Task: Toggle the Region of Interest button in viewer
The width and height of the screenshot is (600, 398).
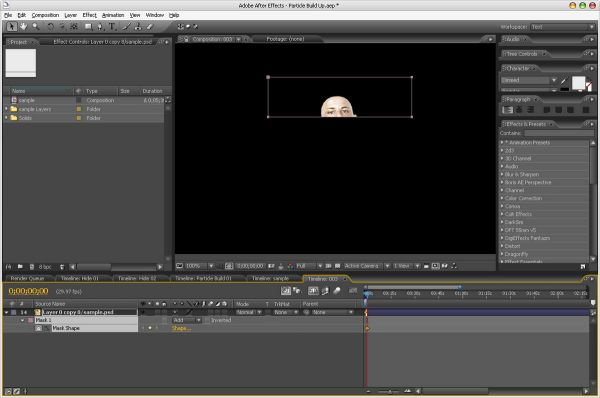Action: point(328,266)
